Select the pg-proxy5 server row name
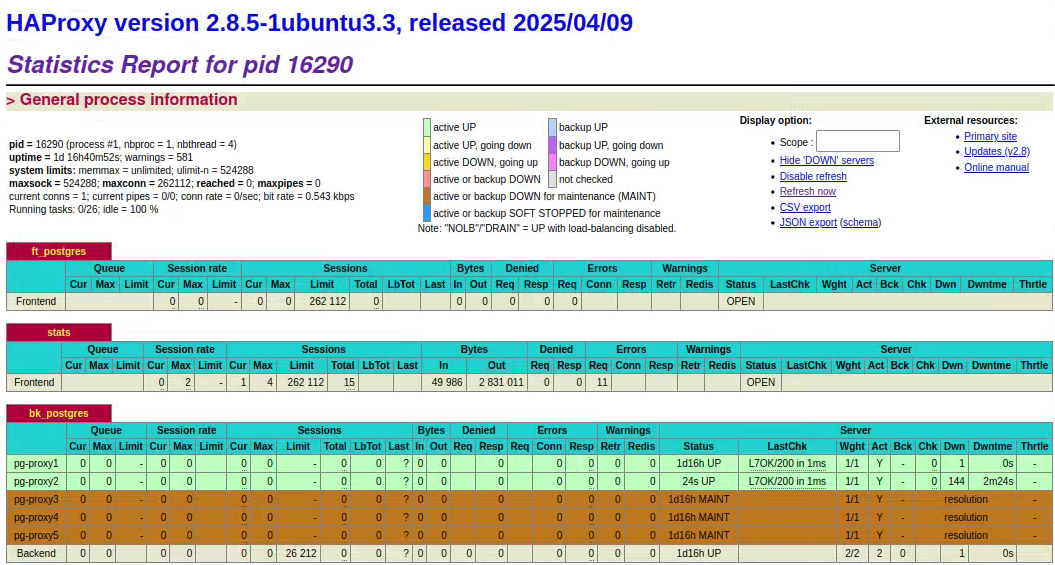 (x=36, y=535)
